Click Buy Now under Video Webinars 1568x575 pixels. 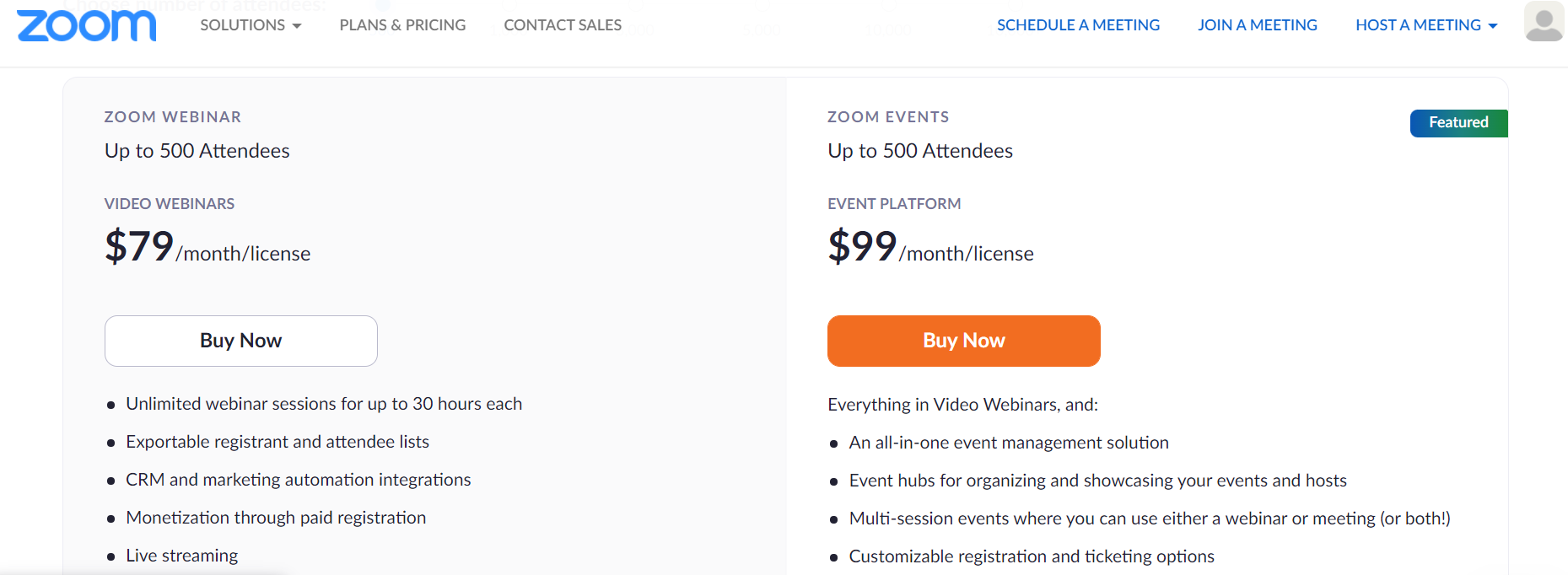[x=240, y=341]
